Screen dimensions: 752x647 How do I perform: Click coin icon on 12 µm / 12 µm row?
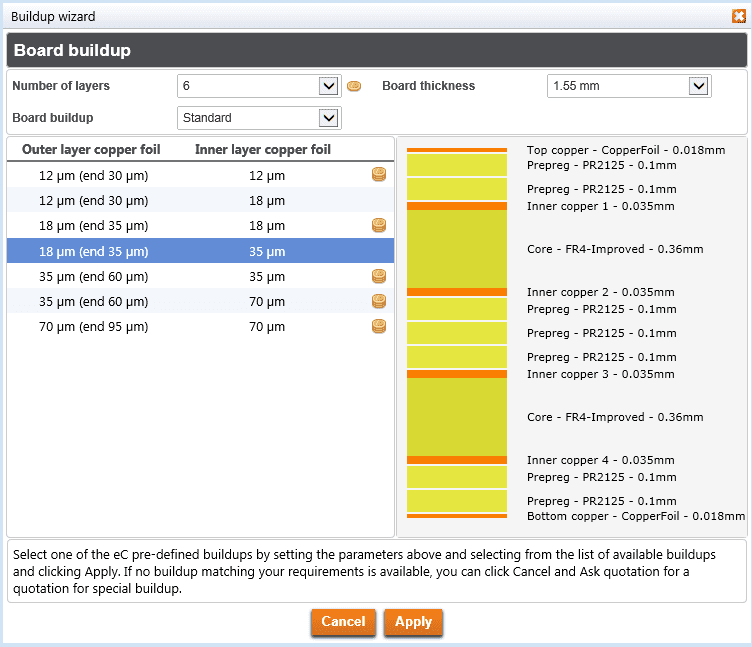pyautogui.click(x=379, y=175)
